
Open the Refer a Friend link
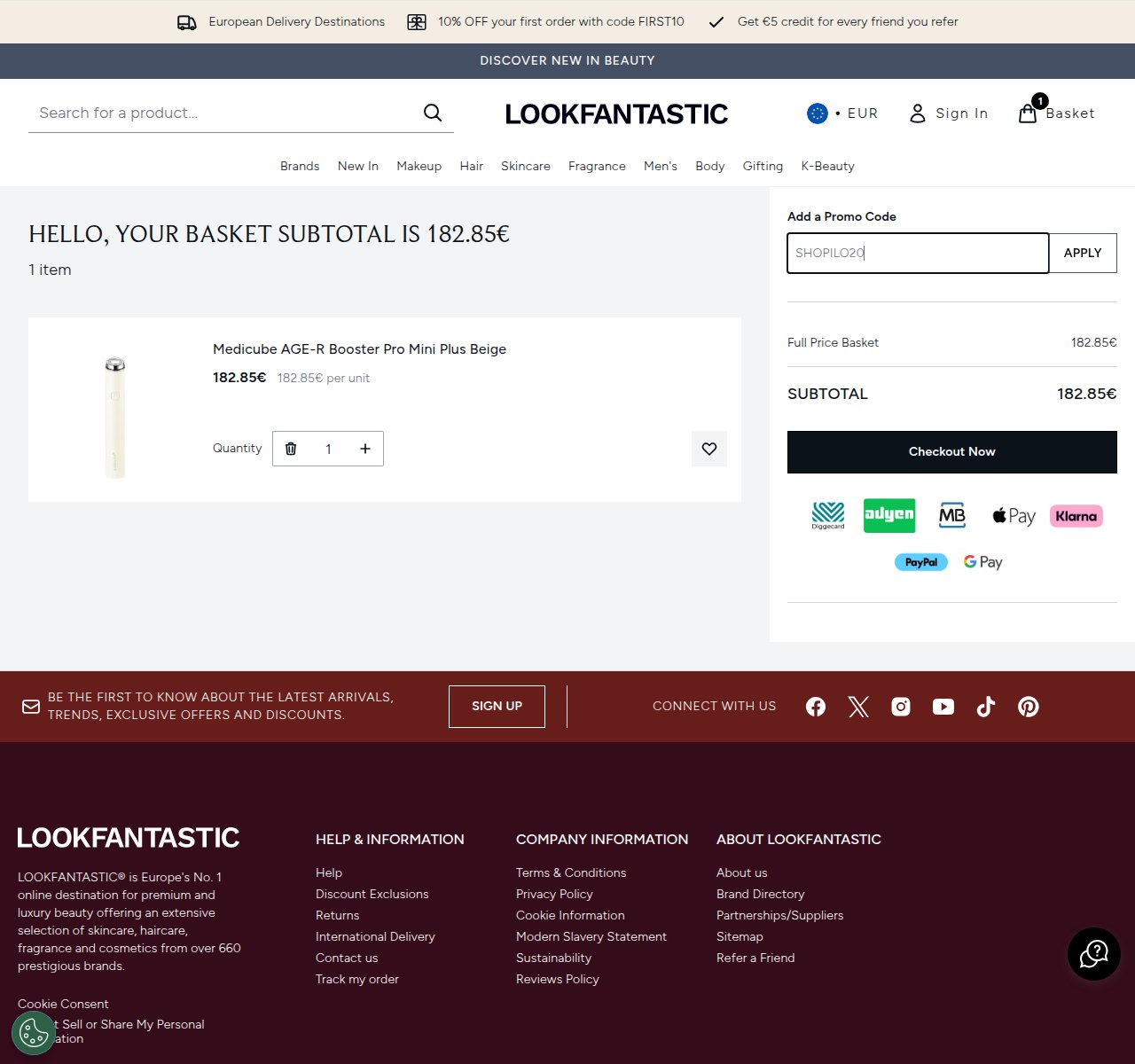tap(755, 958)
